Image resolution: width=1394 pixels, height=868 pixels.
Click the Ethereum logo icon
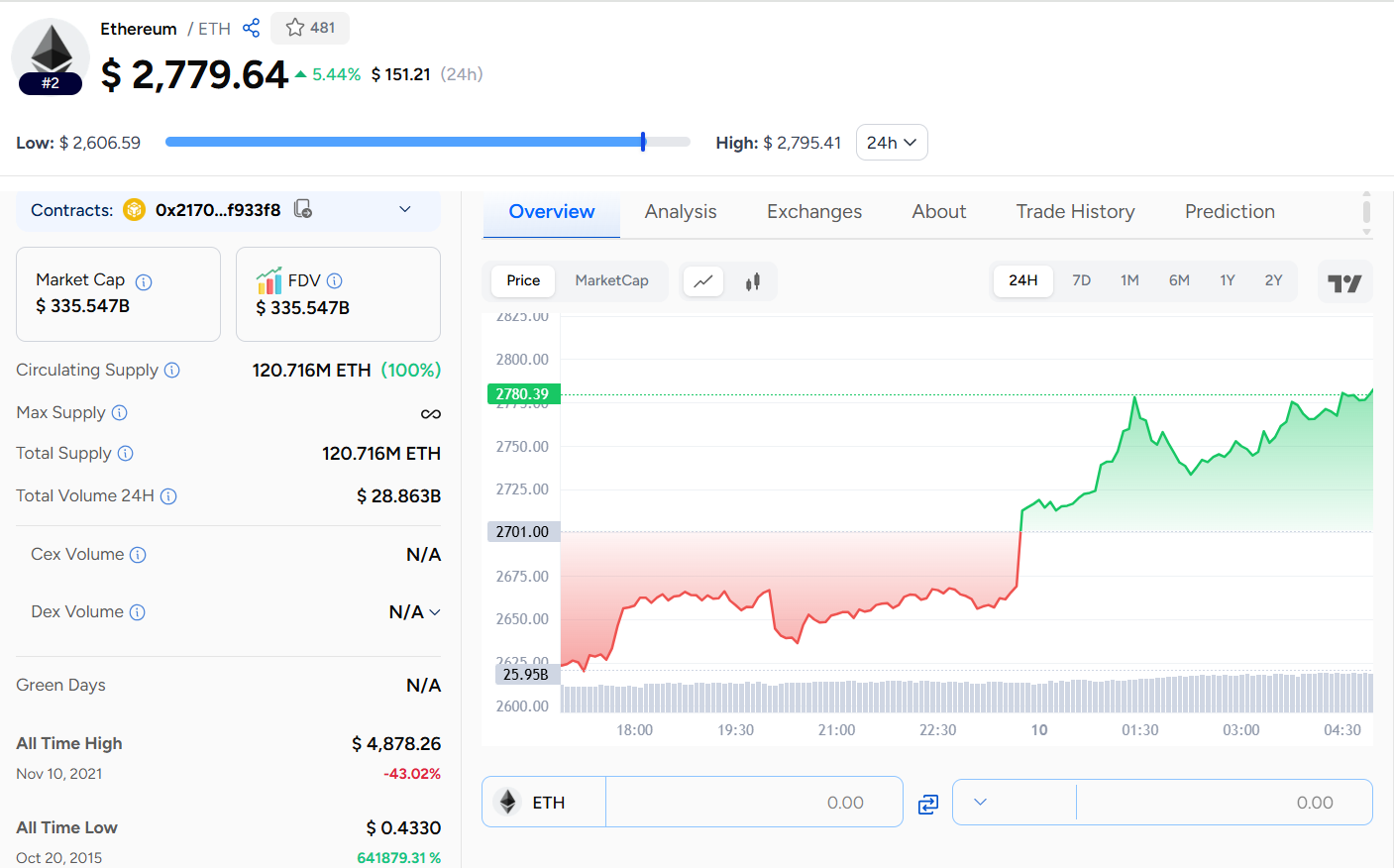click(x=51, y=51)
